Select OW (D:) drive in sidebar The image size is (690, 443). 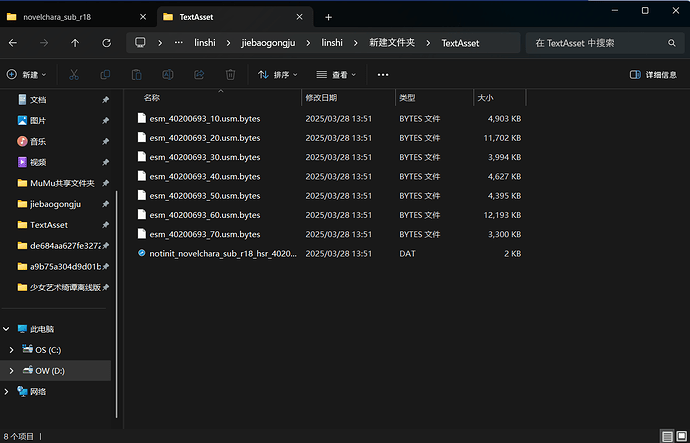tap(56, 371)
